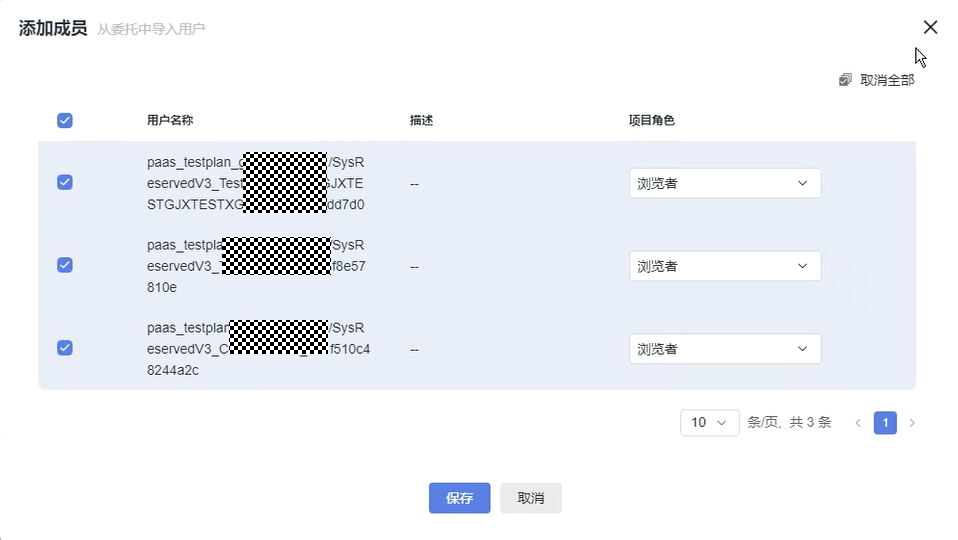The width and height of the screenshot is (958, 540).
Task: Click the 取消 cancel button
Action: (x=530, y=498)
